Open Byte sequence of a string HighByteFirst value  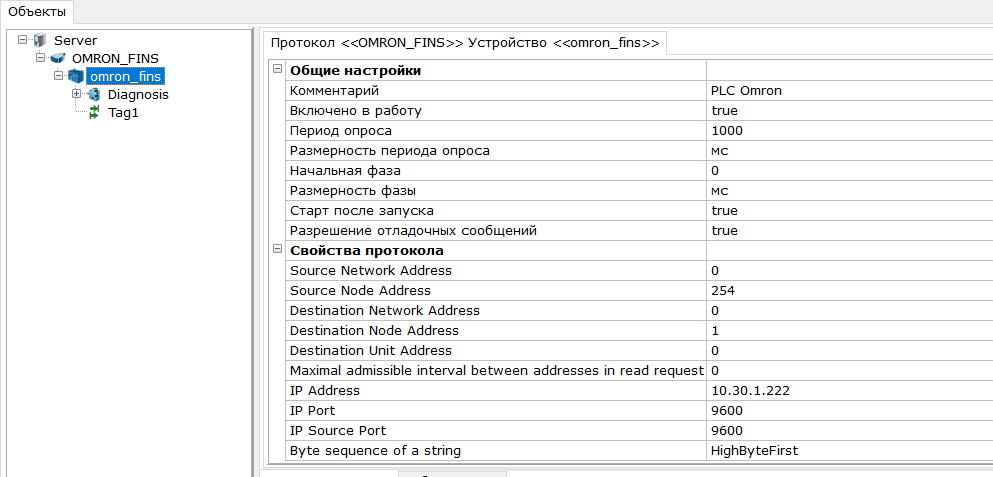click(849, 450)
